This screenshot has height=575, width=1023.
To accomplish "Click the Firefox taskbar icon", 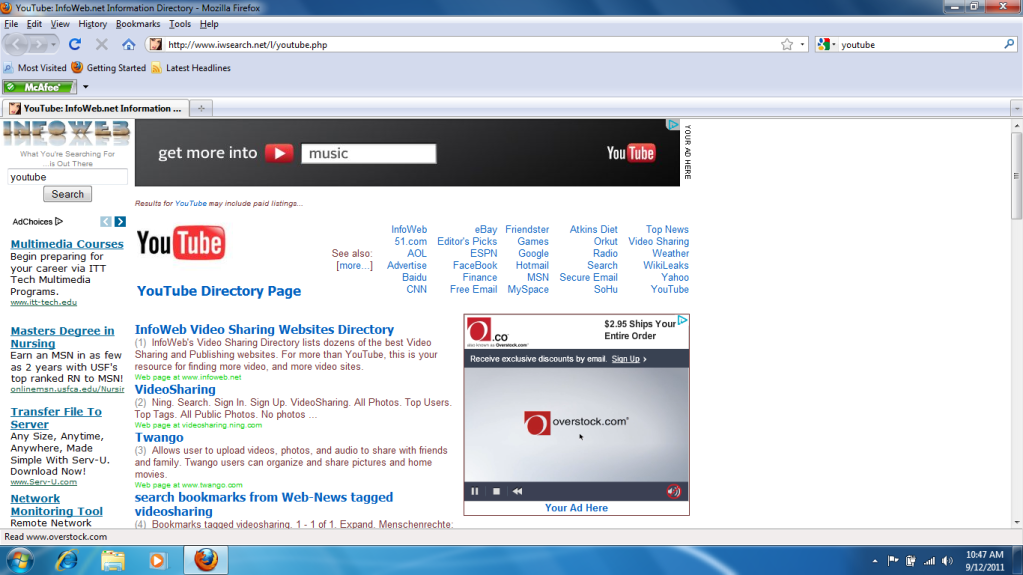I will click(206, 561).
